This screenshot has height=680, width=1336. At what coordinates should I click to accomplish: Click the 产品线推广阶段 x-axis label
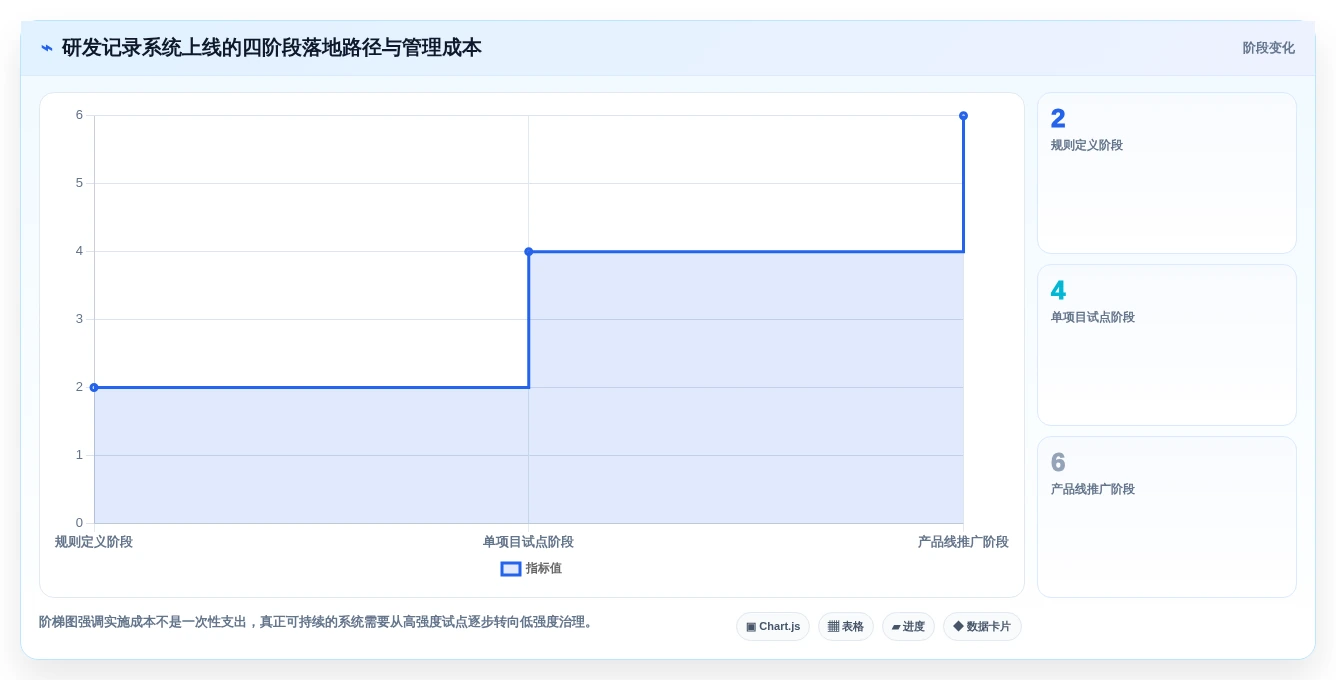pyautogui.click(x=964, y=542)
